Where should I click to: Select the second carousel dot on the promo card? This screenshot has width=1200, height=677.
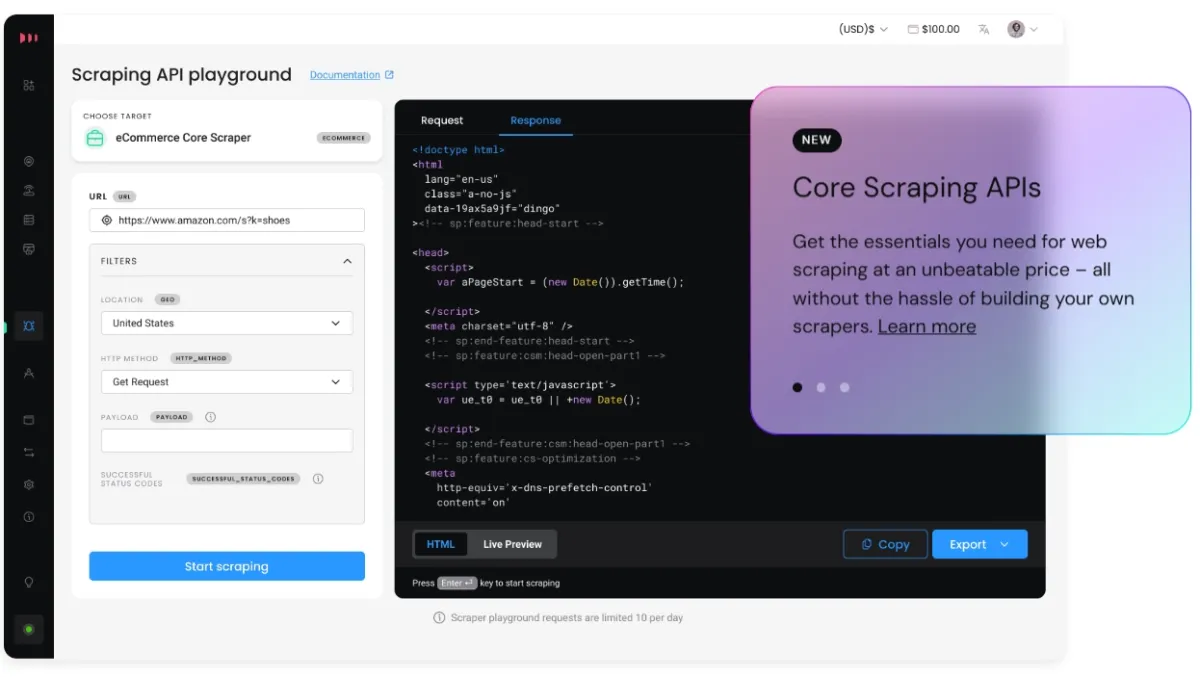(x=821, y=387)
